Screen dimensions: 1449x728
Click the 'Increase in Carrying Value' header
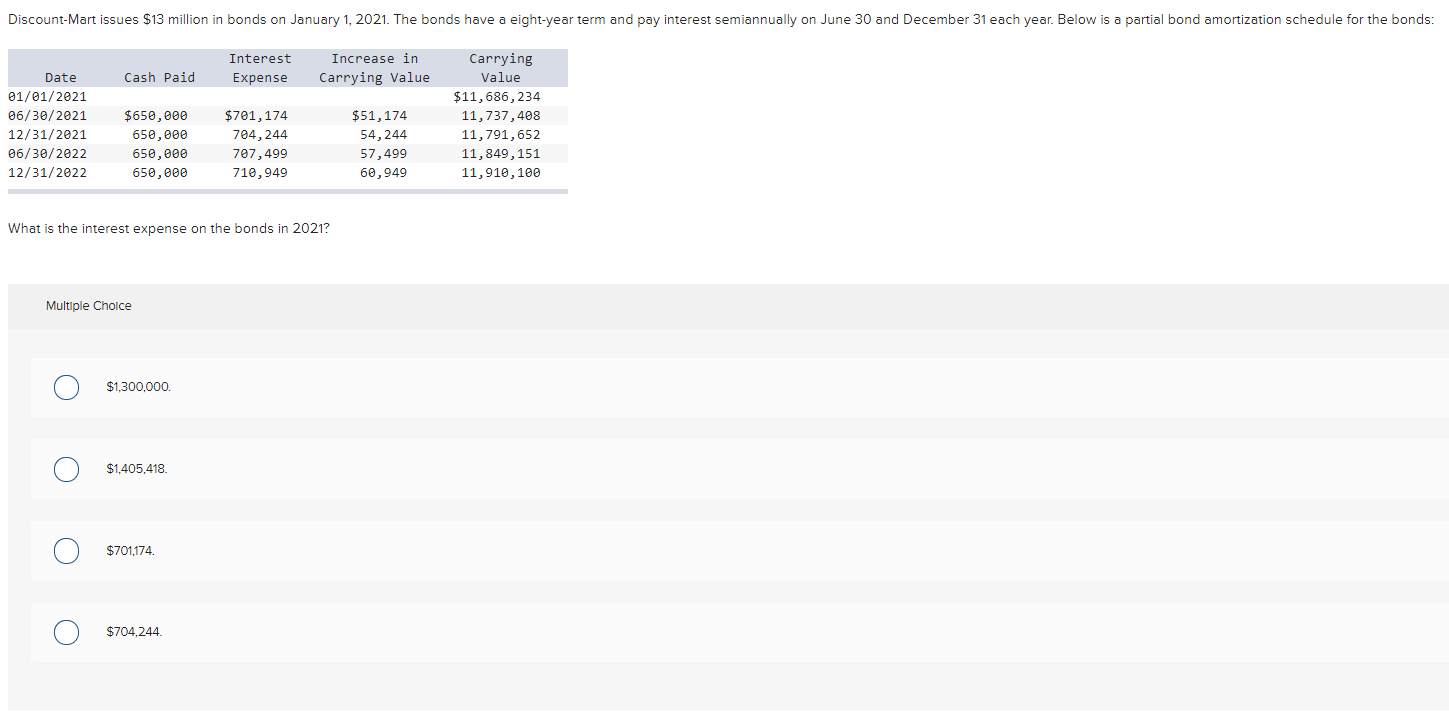[x=375, y=68]
